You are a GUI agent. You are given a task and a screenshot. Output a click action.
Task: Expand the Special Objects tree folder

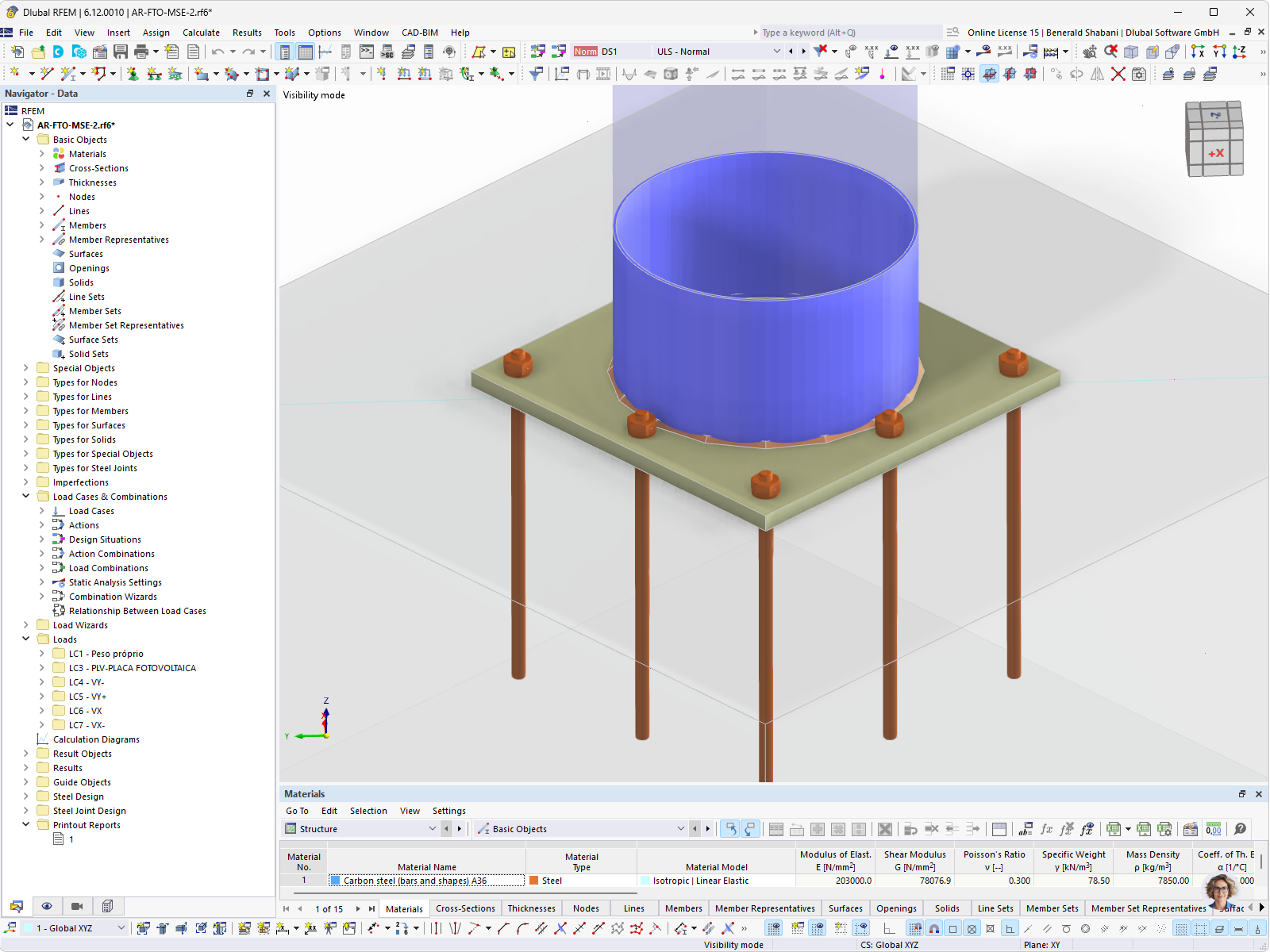(x=25, y=367)
